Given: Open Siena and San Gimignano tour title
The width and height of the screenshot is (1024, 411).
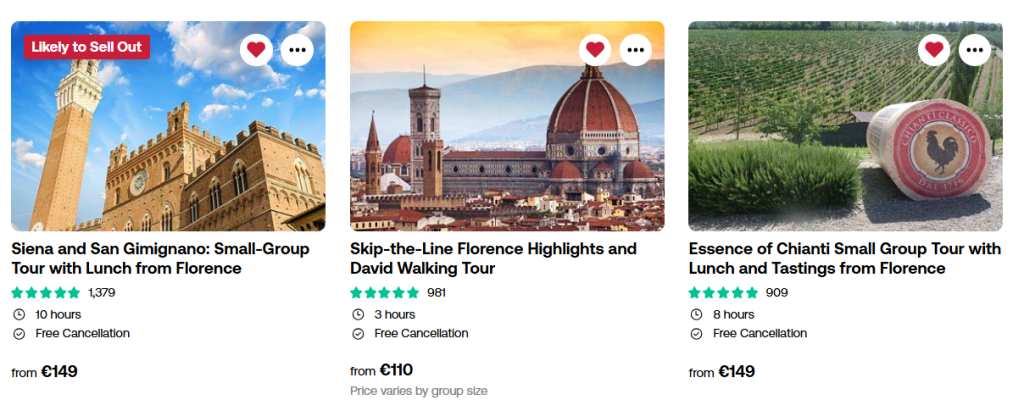Looking at the screenshot, I should coord(160,258).
